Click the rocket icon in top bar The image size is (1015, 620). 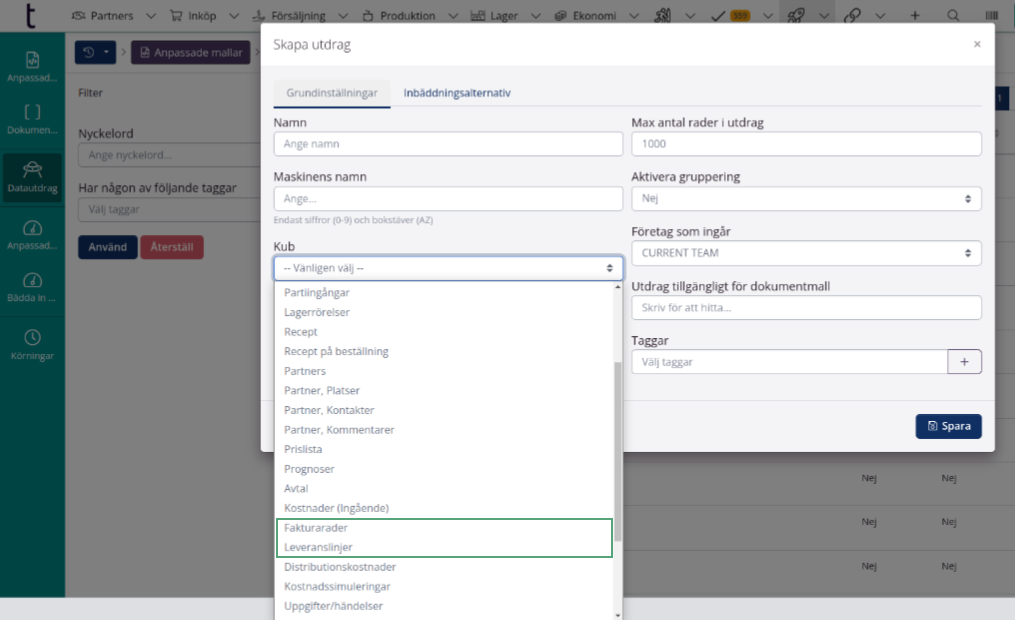(x=796, y=16)
